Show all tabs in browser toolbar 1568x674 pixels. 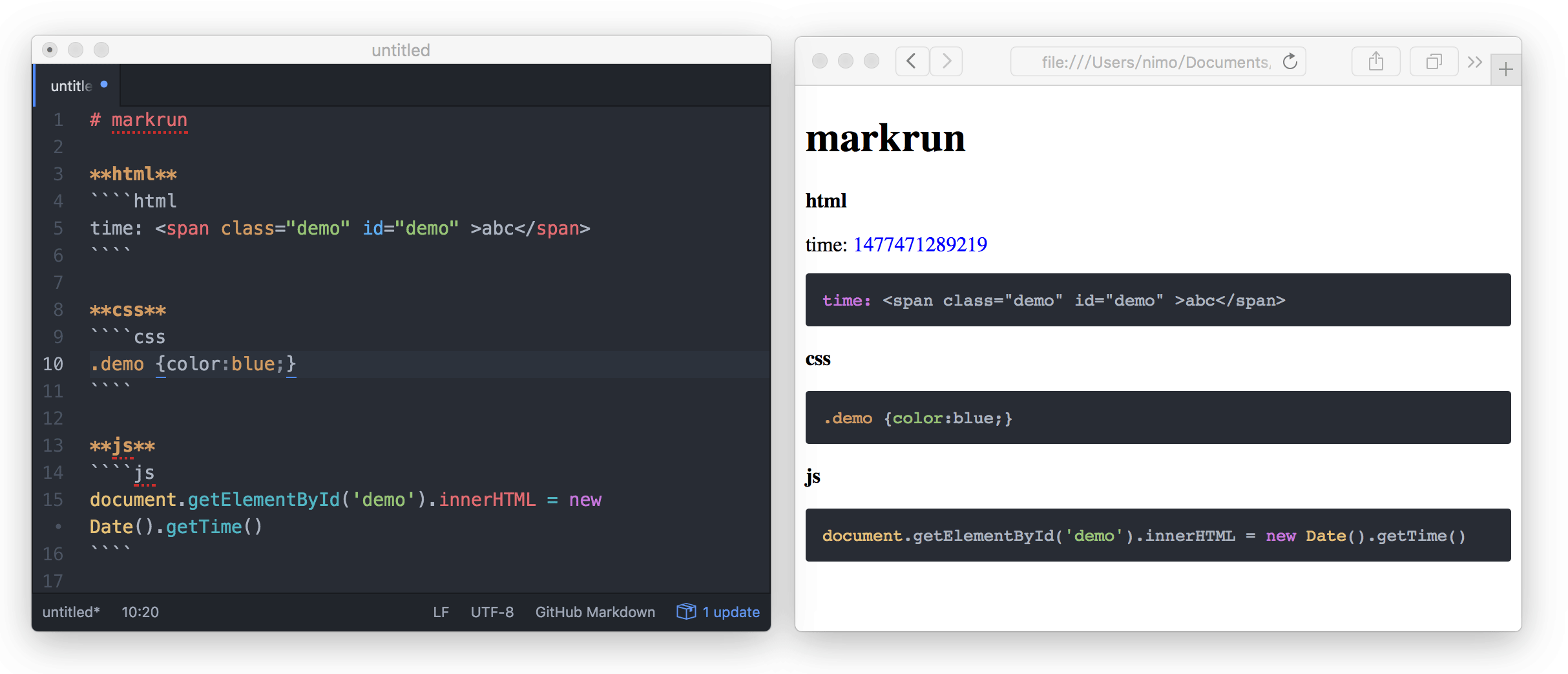1434,61
